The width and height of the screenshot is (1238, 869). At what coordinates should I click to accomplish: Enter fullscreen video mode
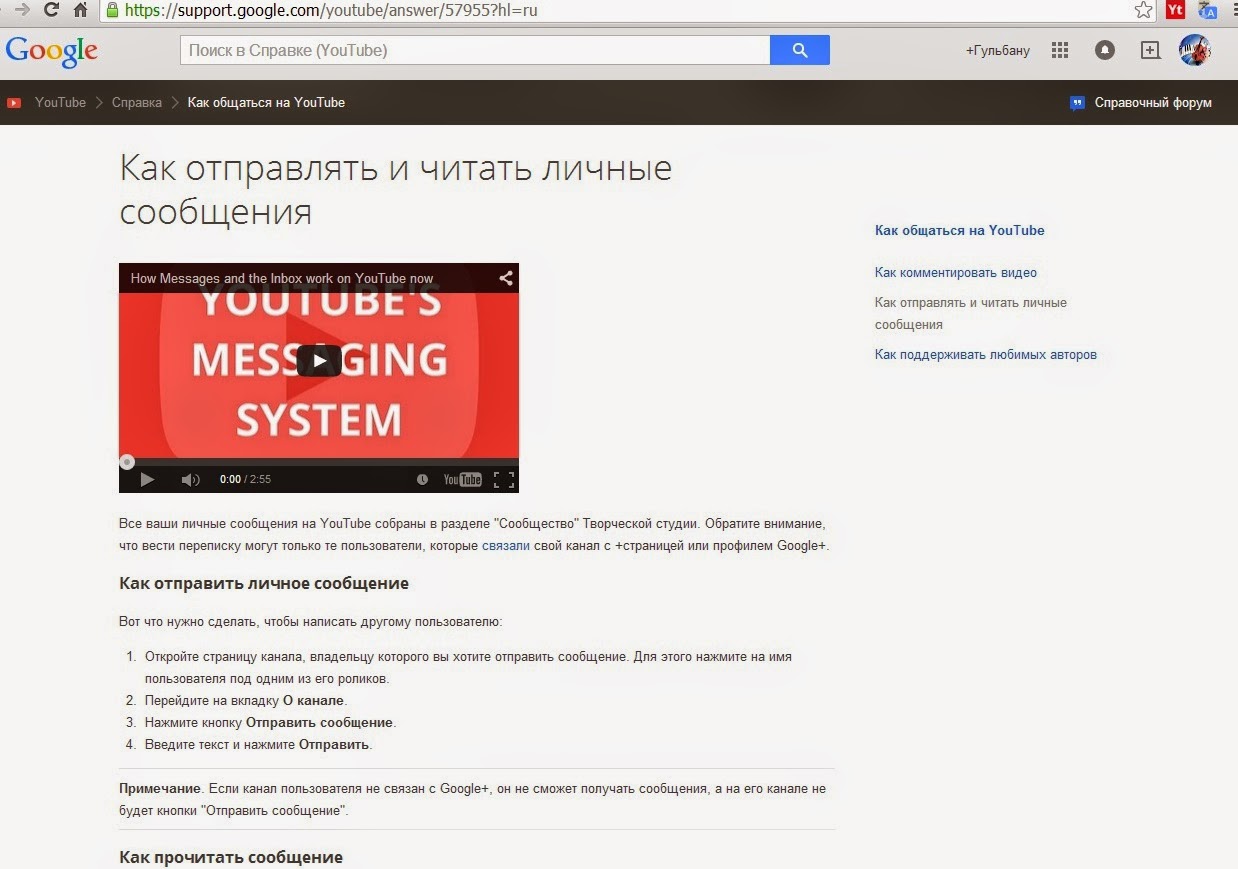click(x=504, y=480)
